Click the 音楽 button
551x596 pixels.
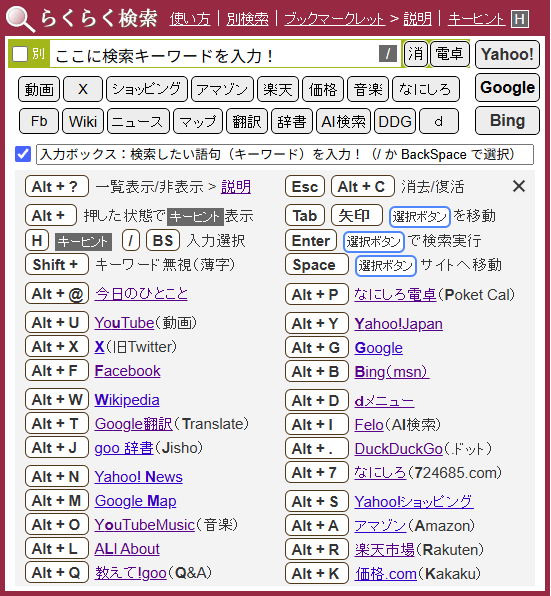(368, 89)
